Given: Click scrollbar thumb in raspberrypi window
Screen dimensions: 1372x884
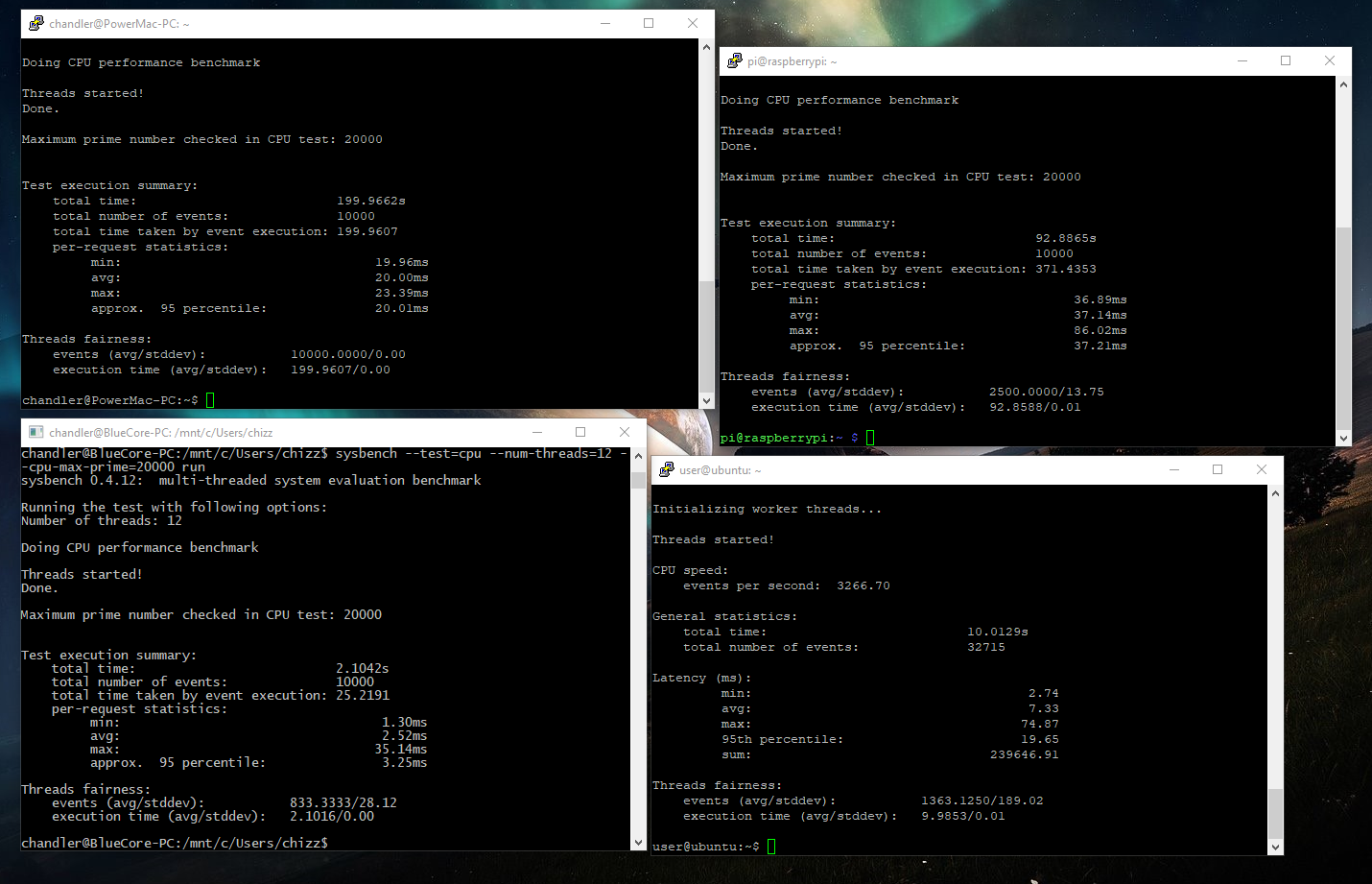Looking at the screenshot, I should click(x=1343, y=328).
